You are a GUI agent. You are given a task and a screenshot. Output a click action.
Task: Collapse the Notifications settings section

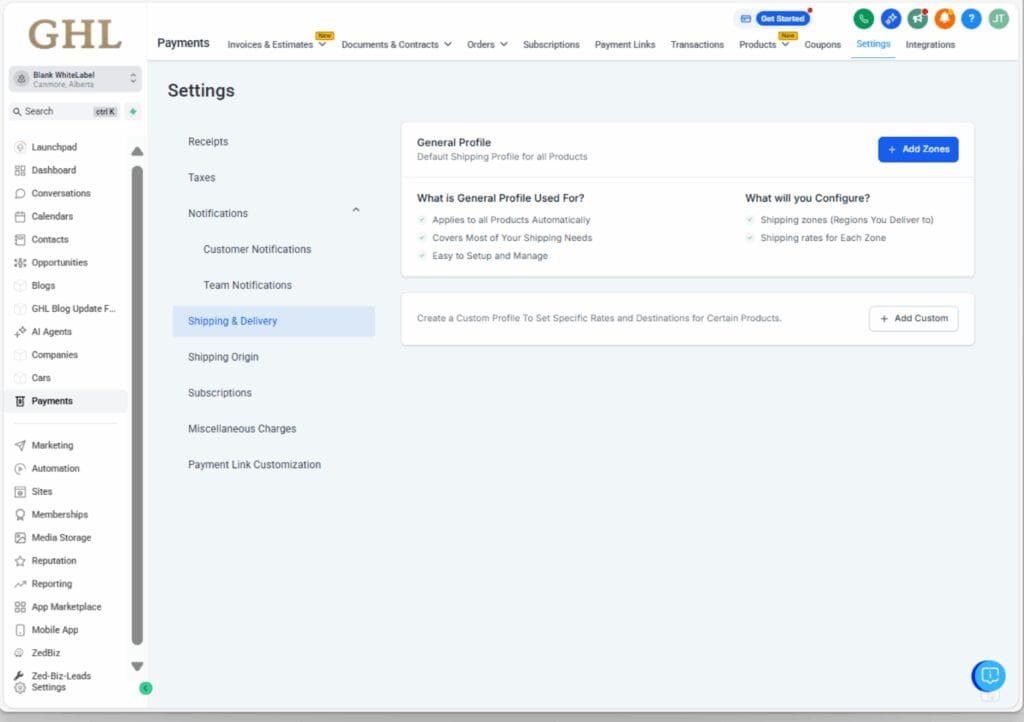pyautogui.click(x=356, y=210)
